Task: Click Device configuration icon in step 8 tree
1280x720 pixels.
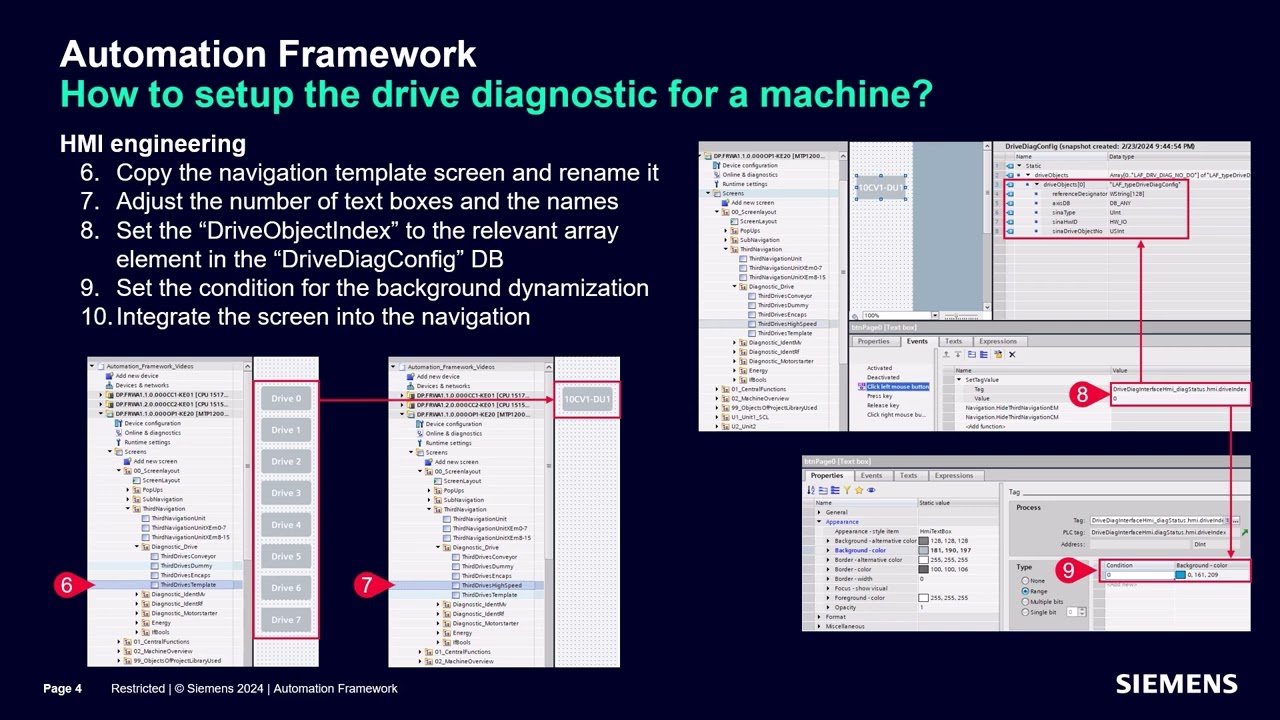Action: pyautogui.click(x=716, y=165)
